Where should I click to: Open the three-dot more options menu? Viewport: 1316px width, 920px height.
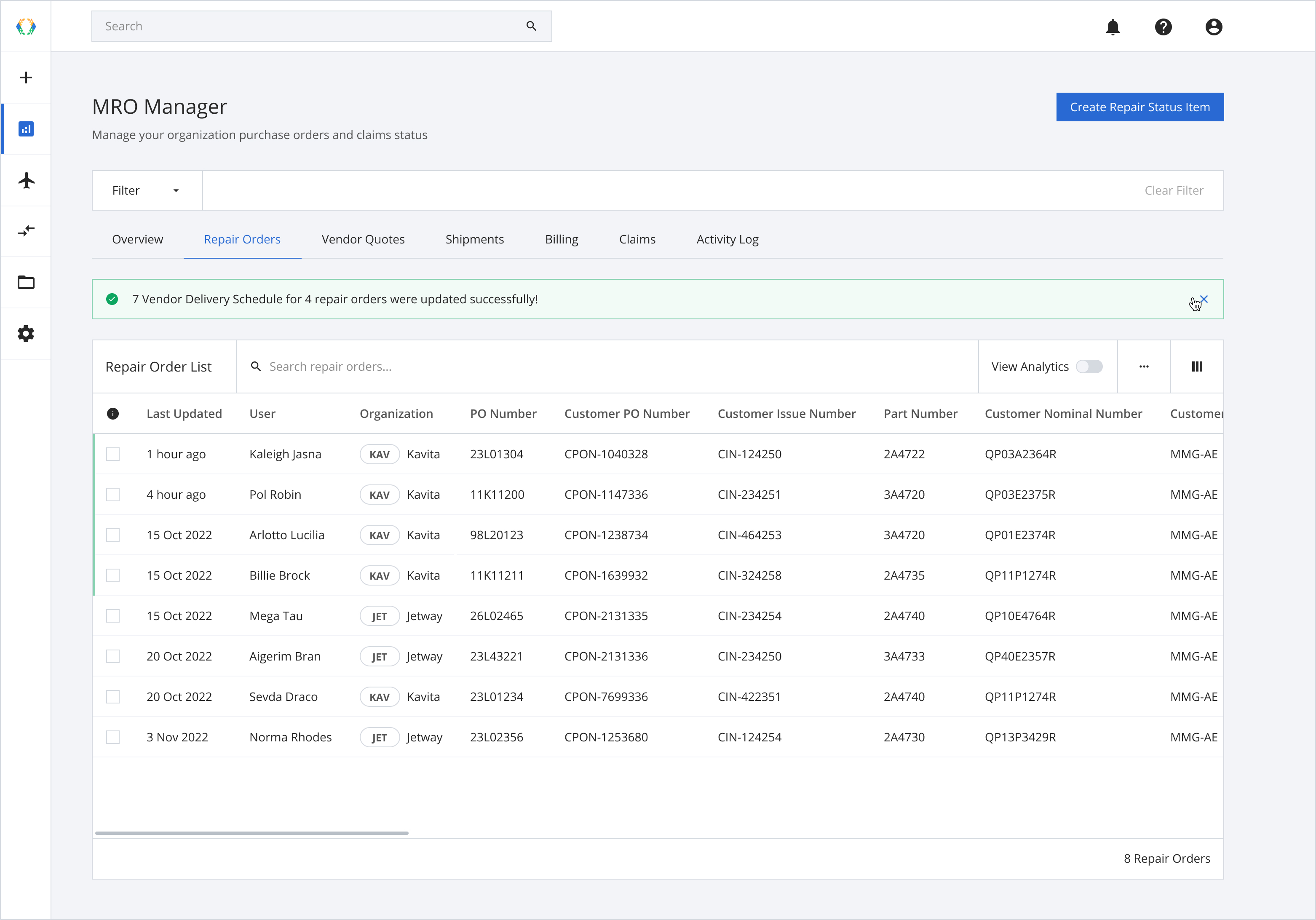coord(1143,367)
